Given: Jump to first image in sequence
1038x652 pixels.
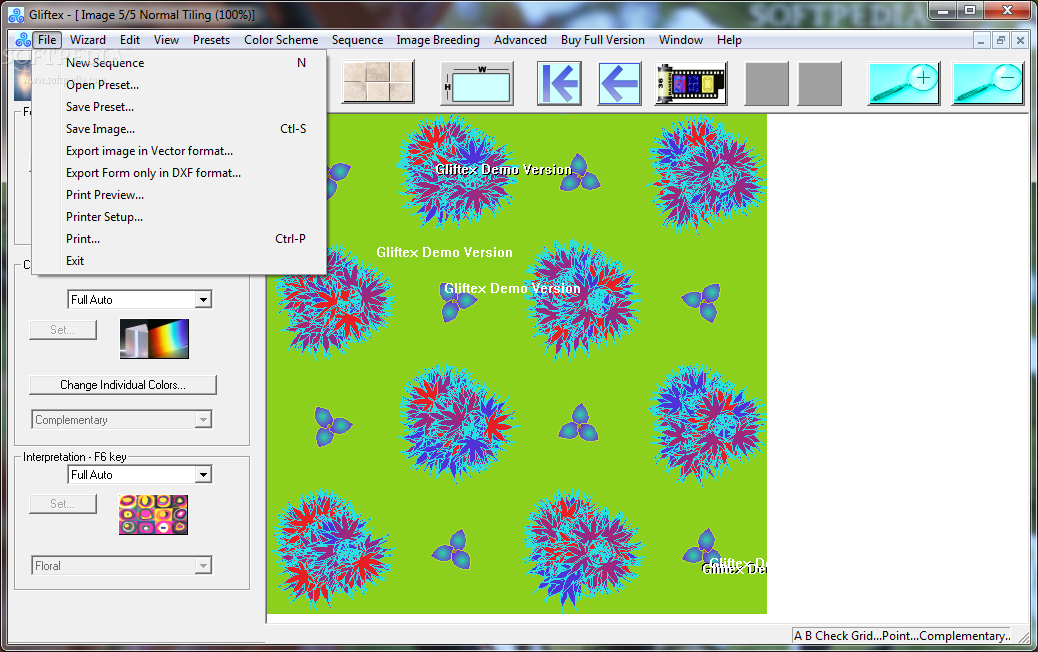Looking at the screenshot, I should click(559, 83).
